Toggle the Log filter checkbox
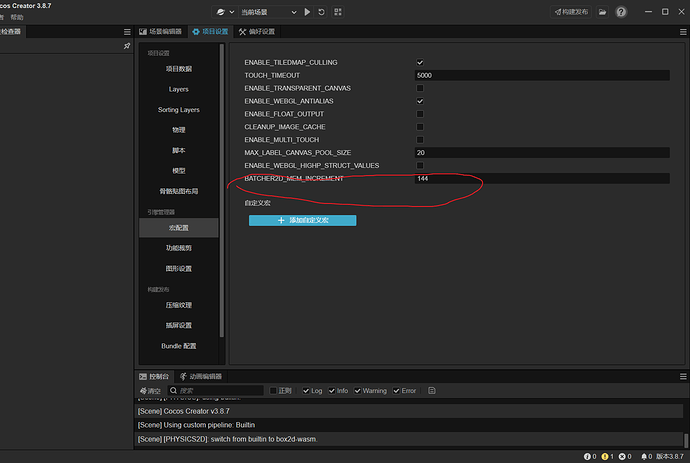690x463 pixels. tap(306, 390)
